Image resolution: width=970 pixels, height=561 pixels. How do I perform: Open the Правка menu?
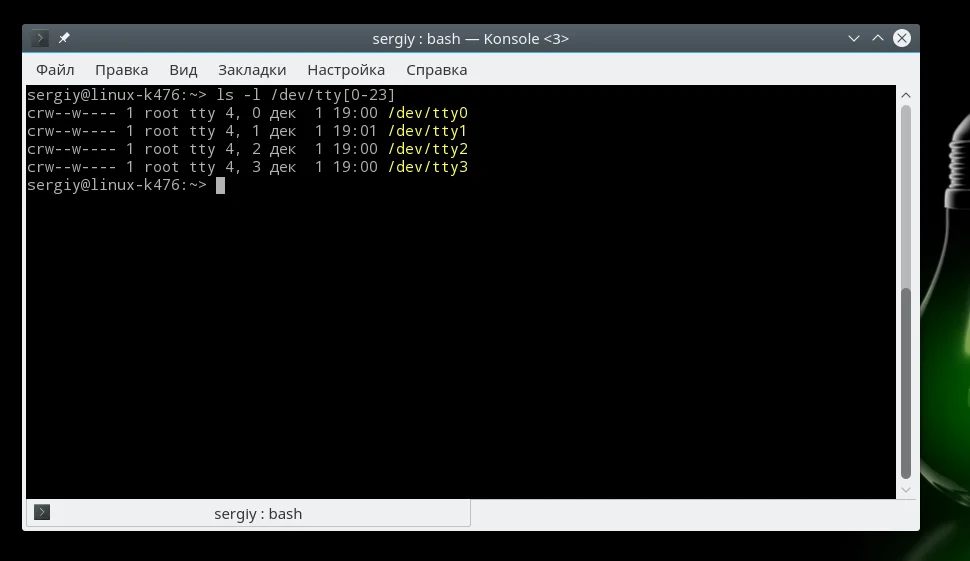121,70
